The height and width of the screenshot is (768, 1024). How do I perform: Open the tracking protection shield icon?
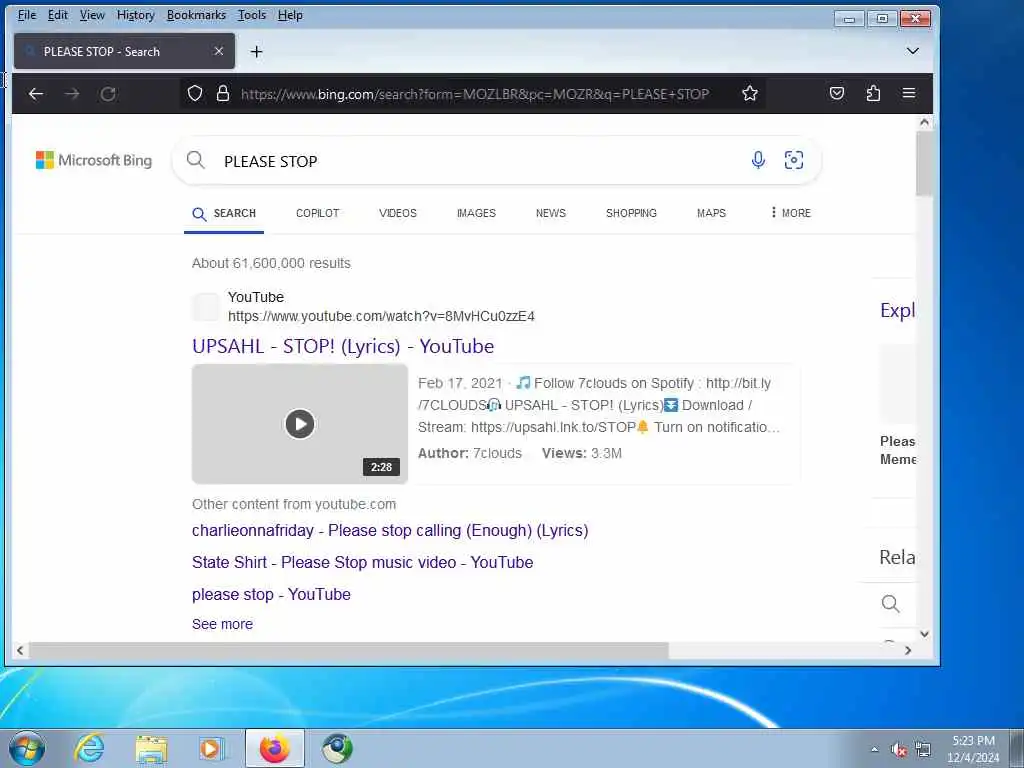(x=195, y=93)
